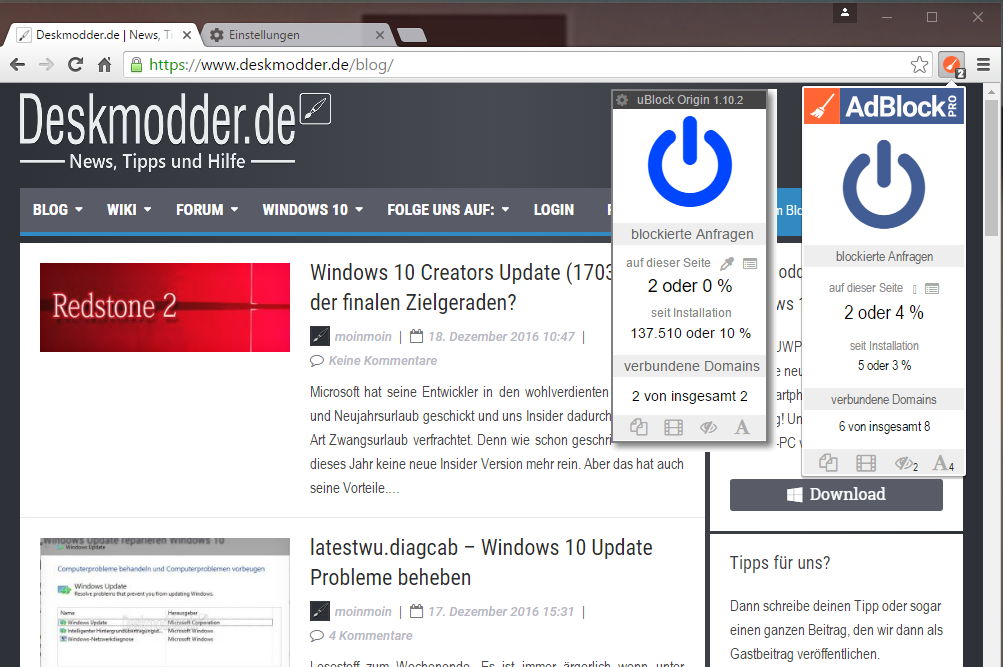Click author avatar on the 17. Dezember post

coord(320,611)
